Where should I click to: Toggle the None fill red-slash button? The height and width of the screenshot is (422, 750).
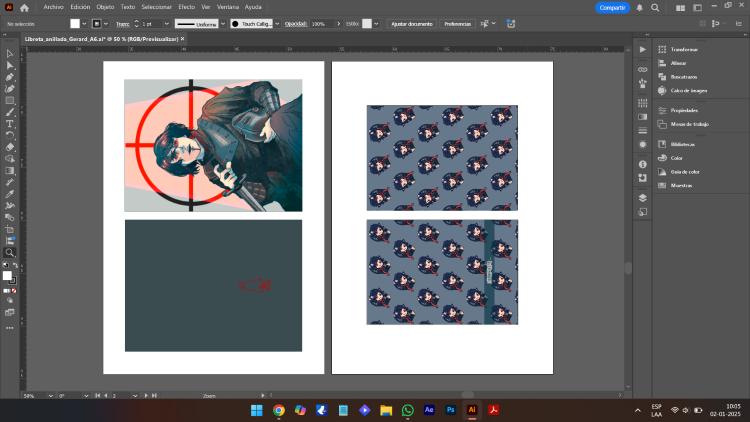14,290
